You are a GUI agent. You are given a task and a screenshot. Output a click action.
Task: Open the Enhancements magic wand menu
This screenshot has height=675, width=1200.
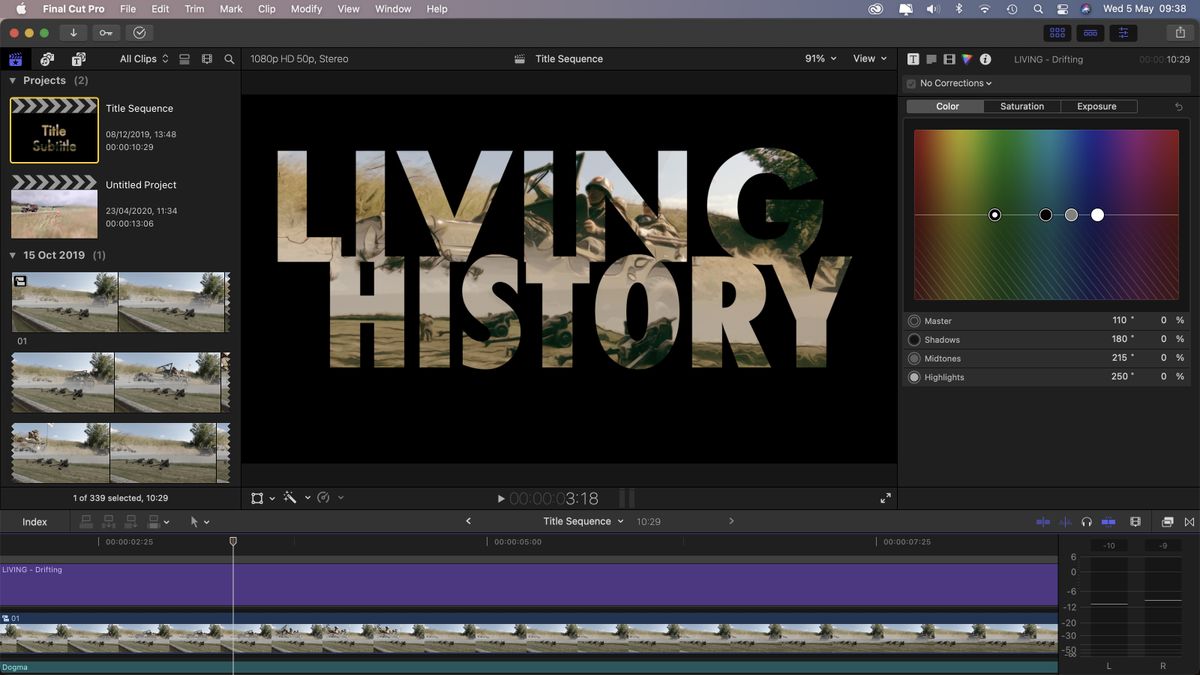coord(291,497)
